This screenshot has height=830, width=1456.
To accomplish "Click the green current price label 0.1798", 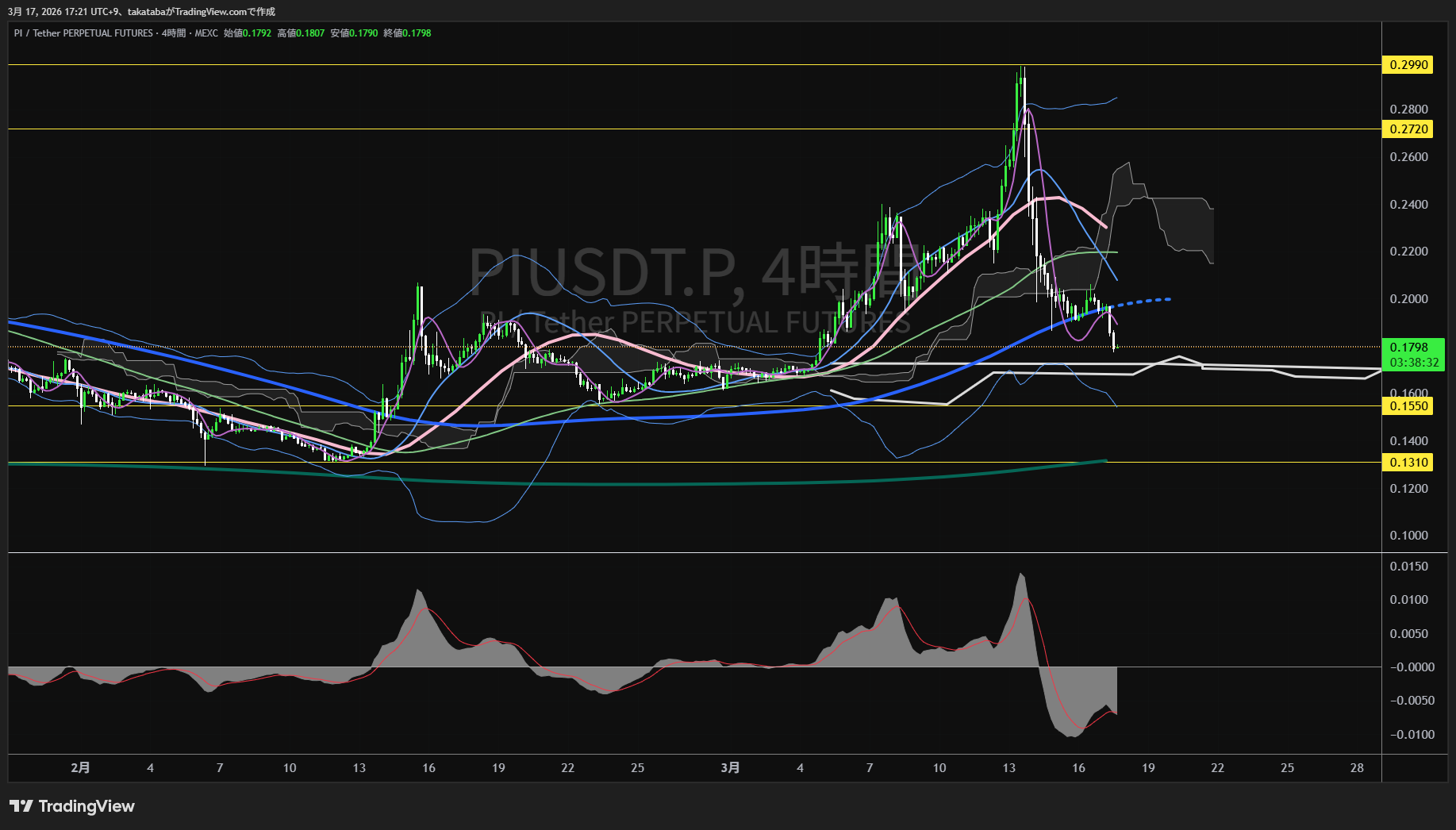I will click(x=1408, y=348).
